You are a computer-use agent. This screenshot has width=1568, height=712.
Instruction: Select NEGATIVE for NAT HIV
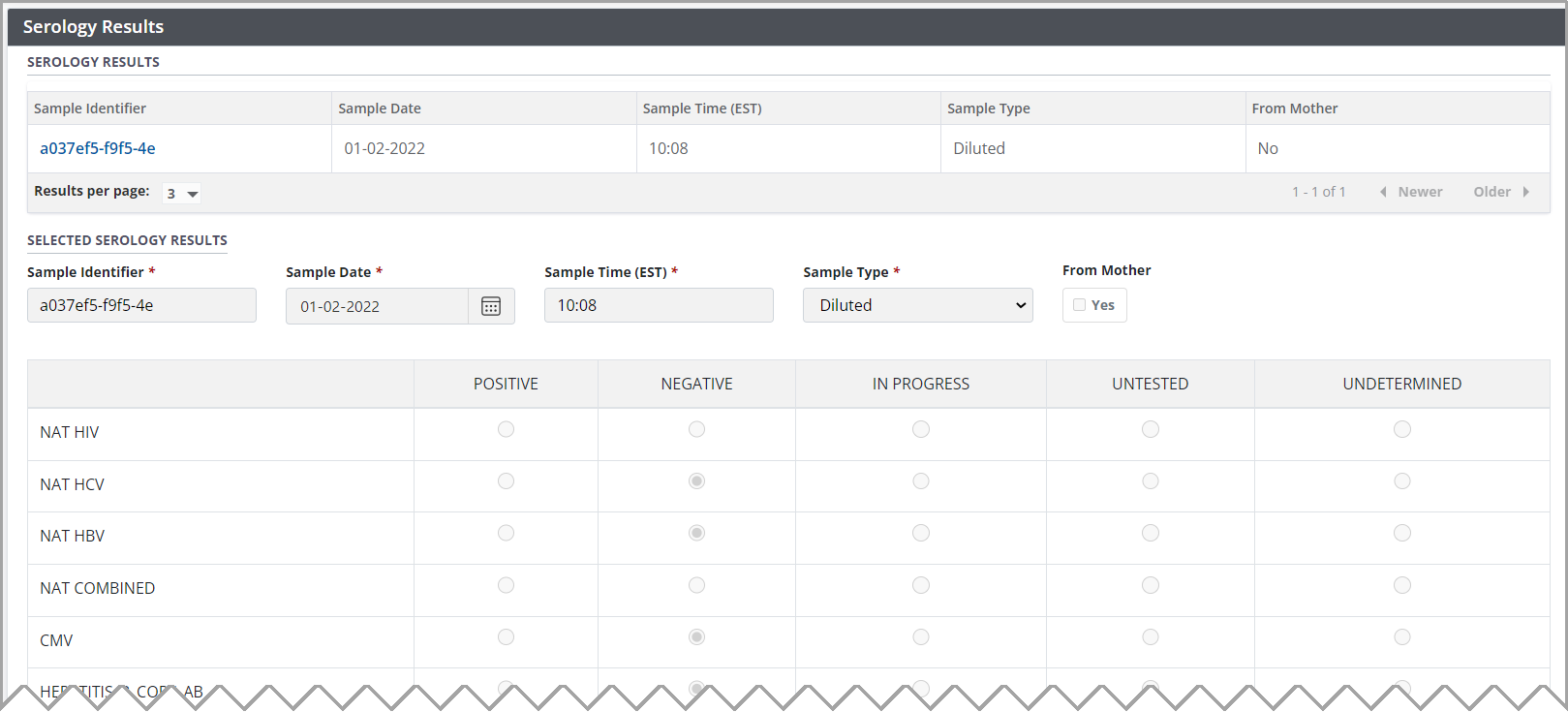point(696,429)
